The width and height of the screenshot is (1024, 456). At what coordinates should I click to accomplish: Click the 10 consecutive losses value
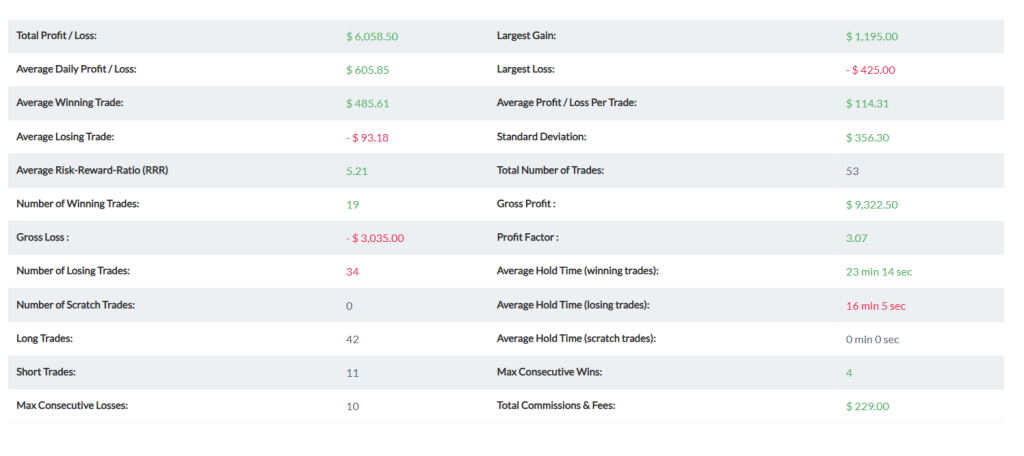tap(353, 406)
